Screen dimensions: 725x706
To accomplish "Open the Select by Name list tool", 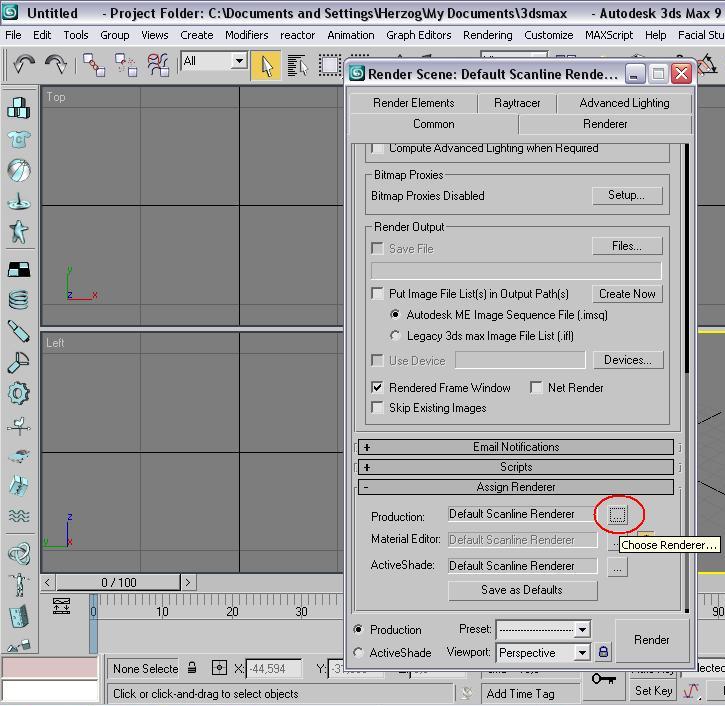I will [297, 66].
